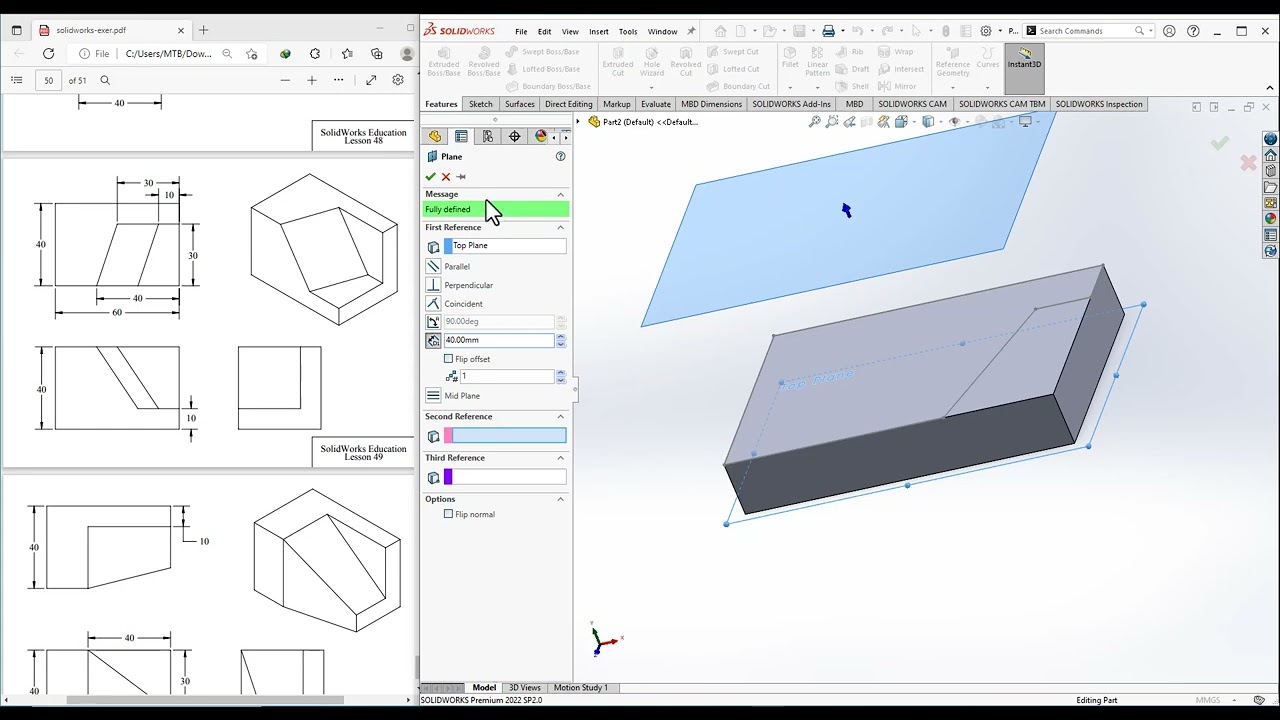
Task: Click the Print icon in SolidWorks
Action: 828,31
